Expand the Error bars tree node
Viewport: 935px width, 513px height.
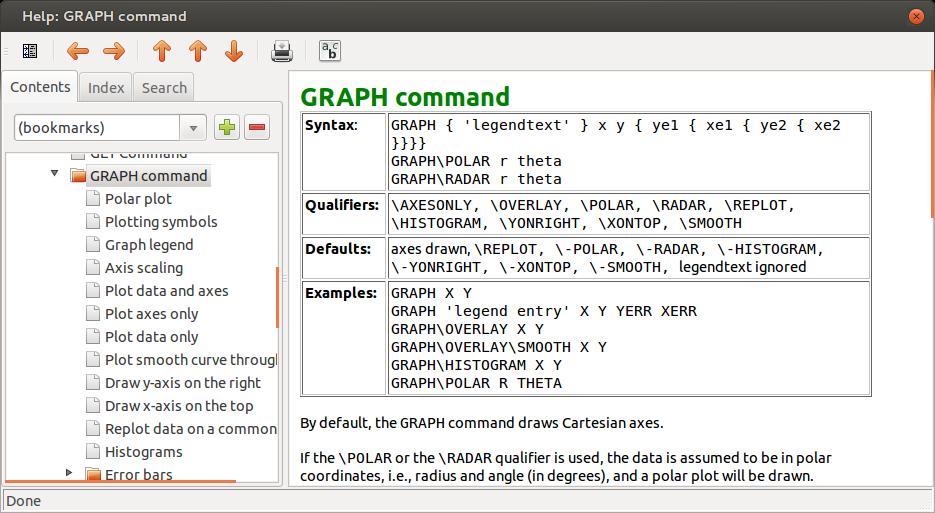(x=69, y=473)
